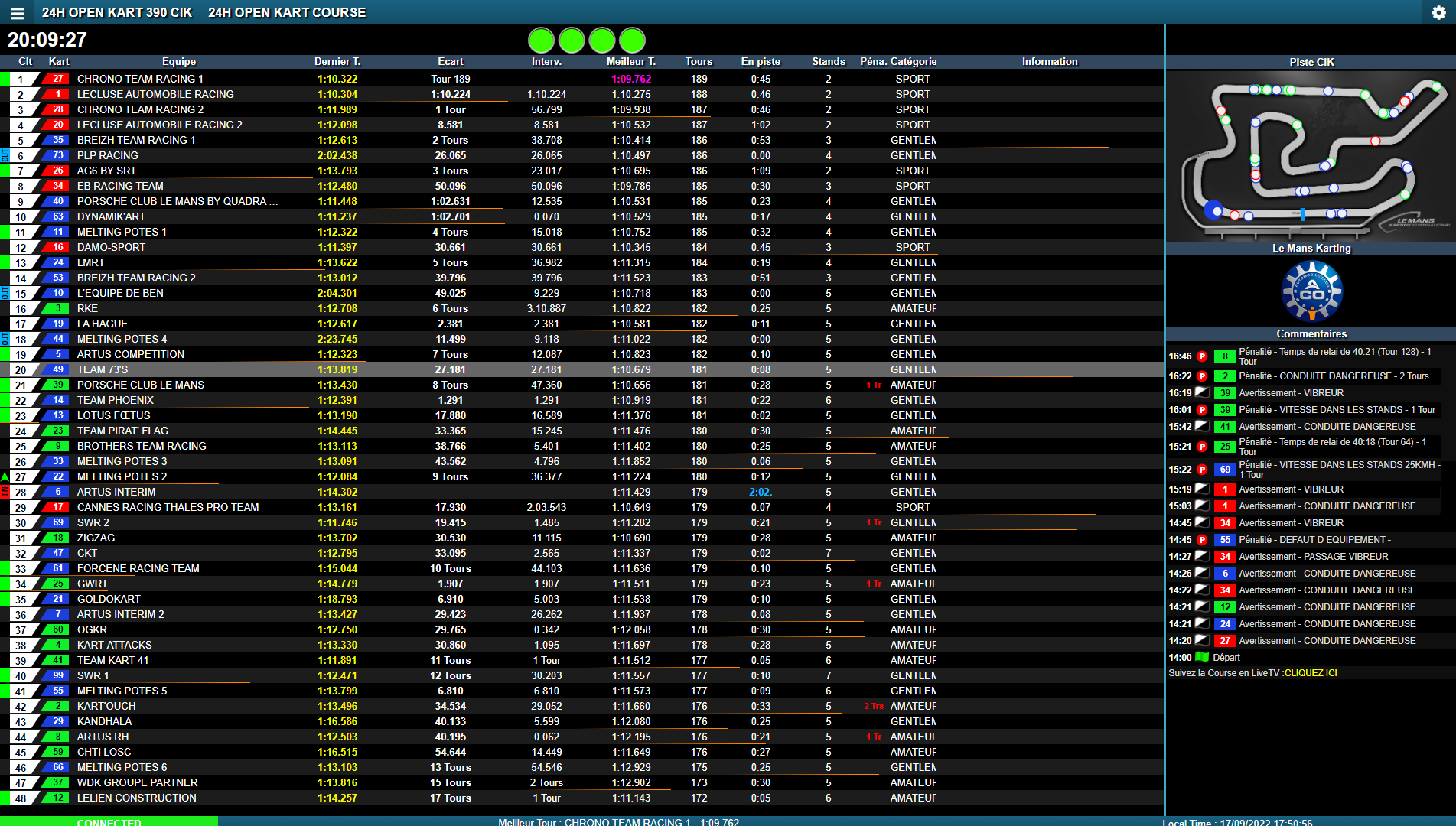Click the CLIQUEZ ICI LiveTV link

pos(1311,673)
